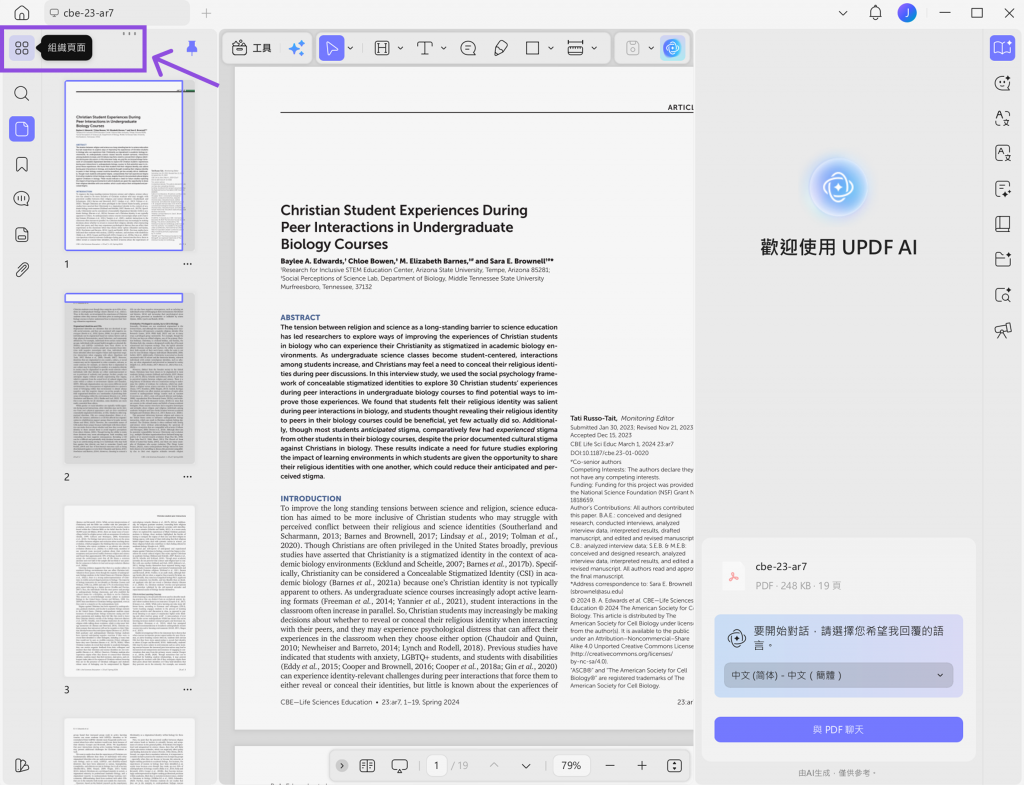Start slideshow presentation mode icon
This screenshot has height=785, width=1024.
399,765
